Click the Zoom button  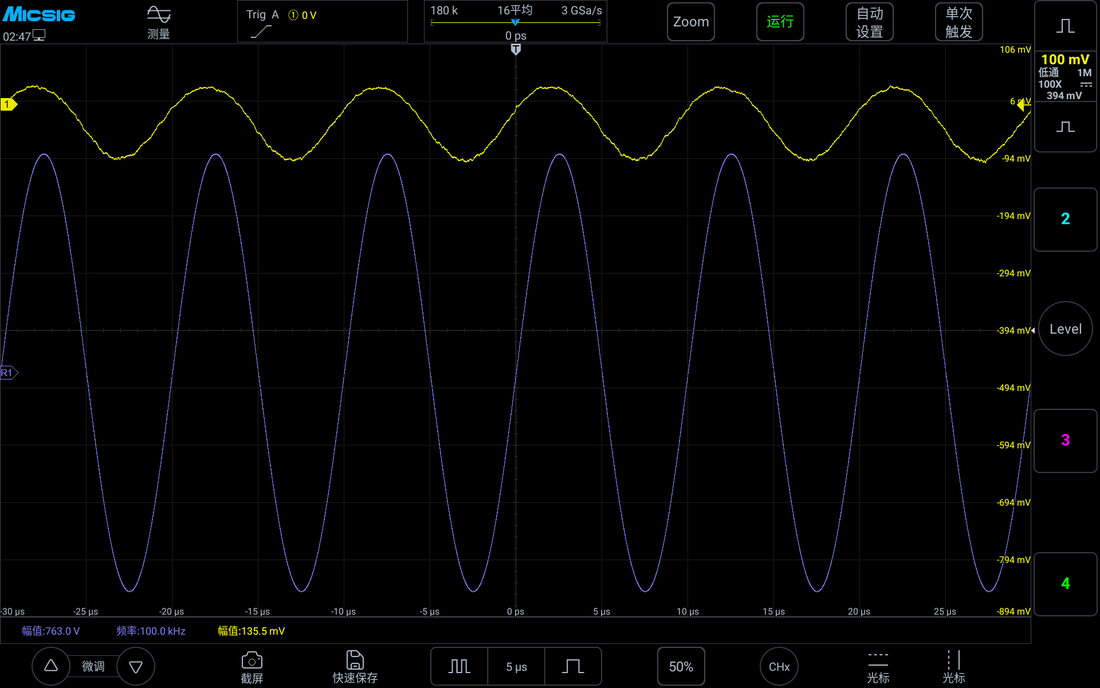[691, 22]
